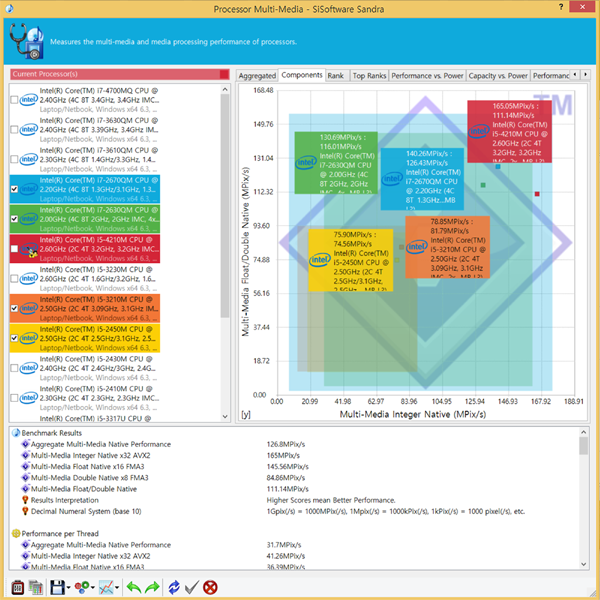The image size is (600, 600).
Task: Click the red calculator options icon
Action: [18, 587]
